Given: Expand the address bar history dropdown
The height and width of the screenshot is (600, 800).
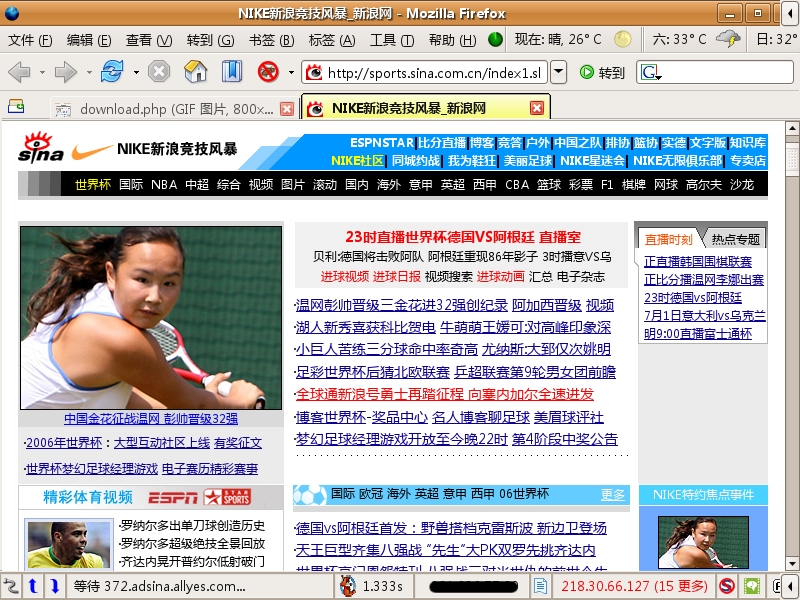Looking at the screenshot, I should [559, 72].
